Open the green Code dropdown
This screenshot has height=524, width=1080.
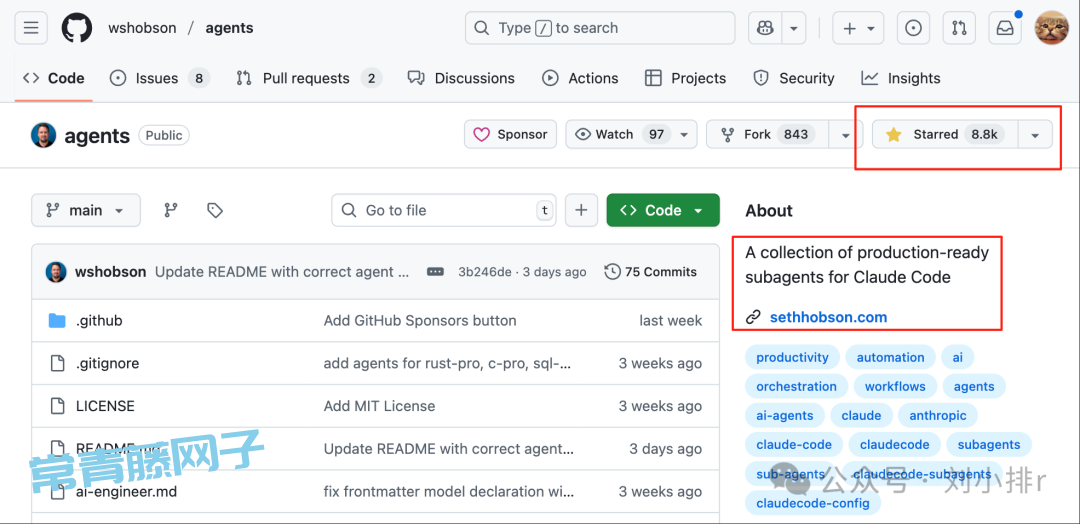(x=663, y=210)
